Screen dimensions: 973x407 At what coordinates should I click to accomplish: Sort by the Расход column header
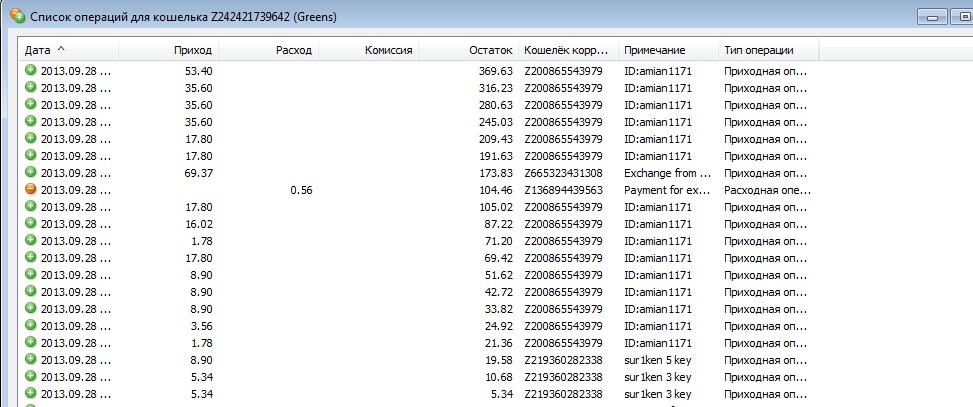click(x=268, y=50)
